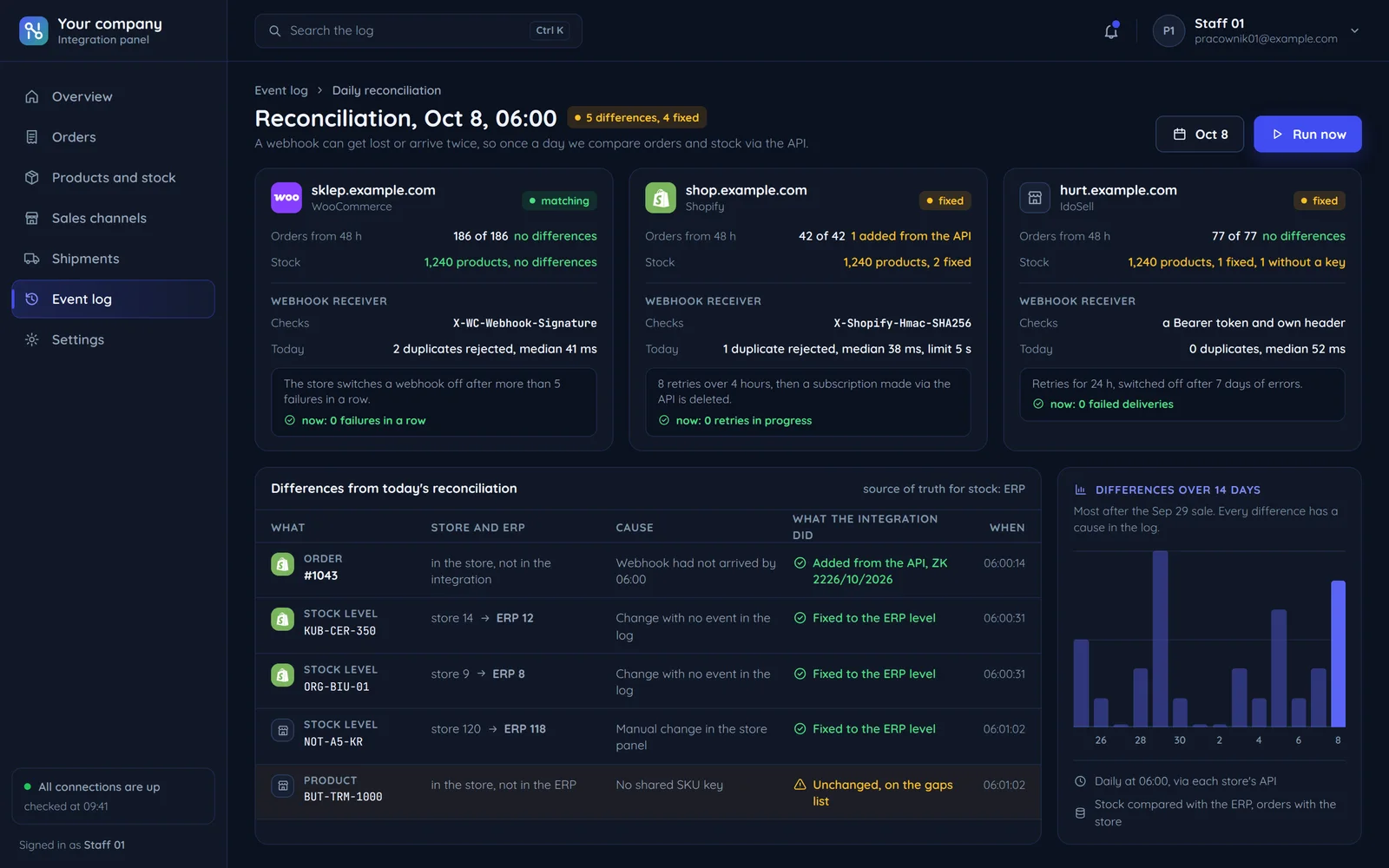Open the Oct 8 date picker
1389x868 pixels.
click(1200, 135)
